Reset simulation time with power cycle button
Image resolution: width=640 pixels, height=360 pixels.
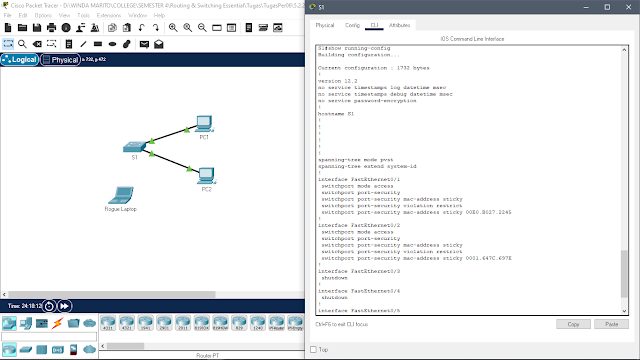[49, 306]
